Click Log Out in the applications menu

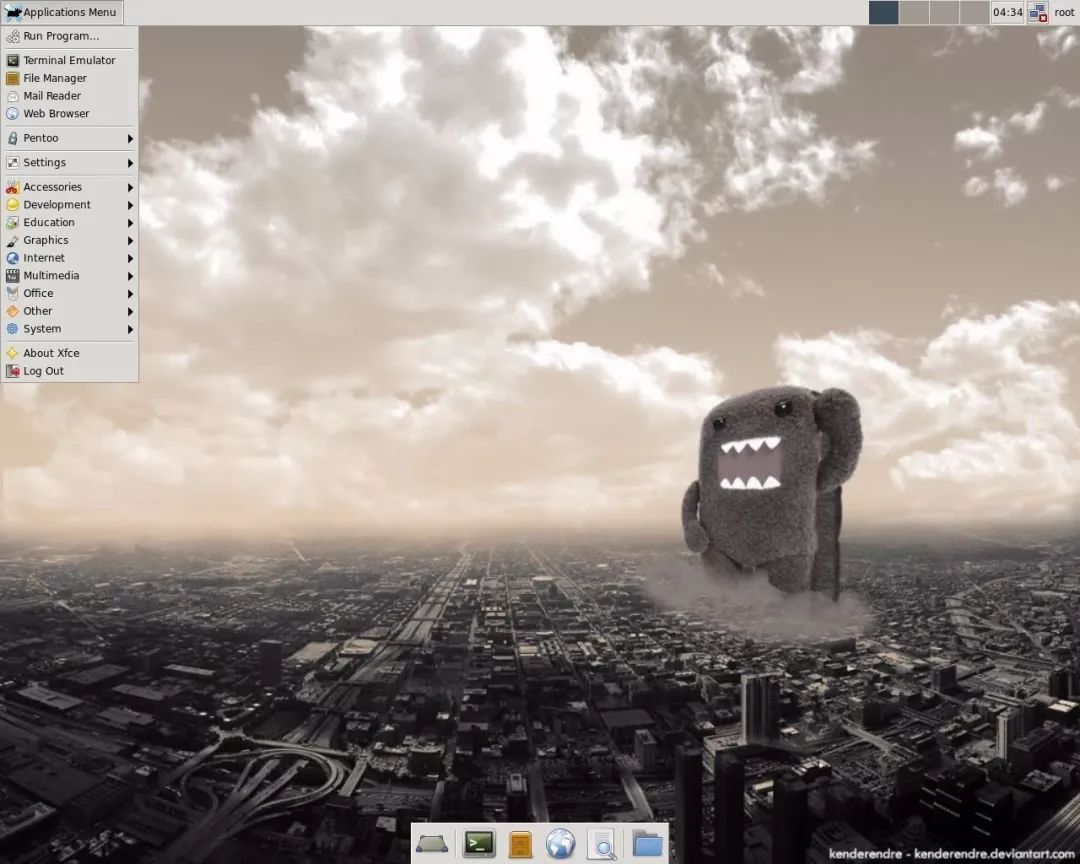coord(43,371)
